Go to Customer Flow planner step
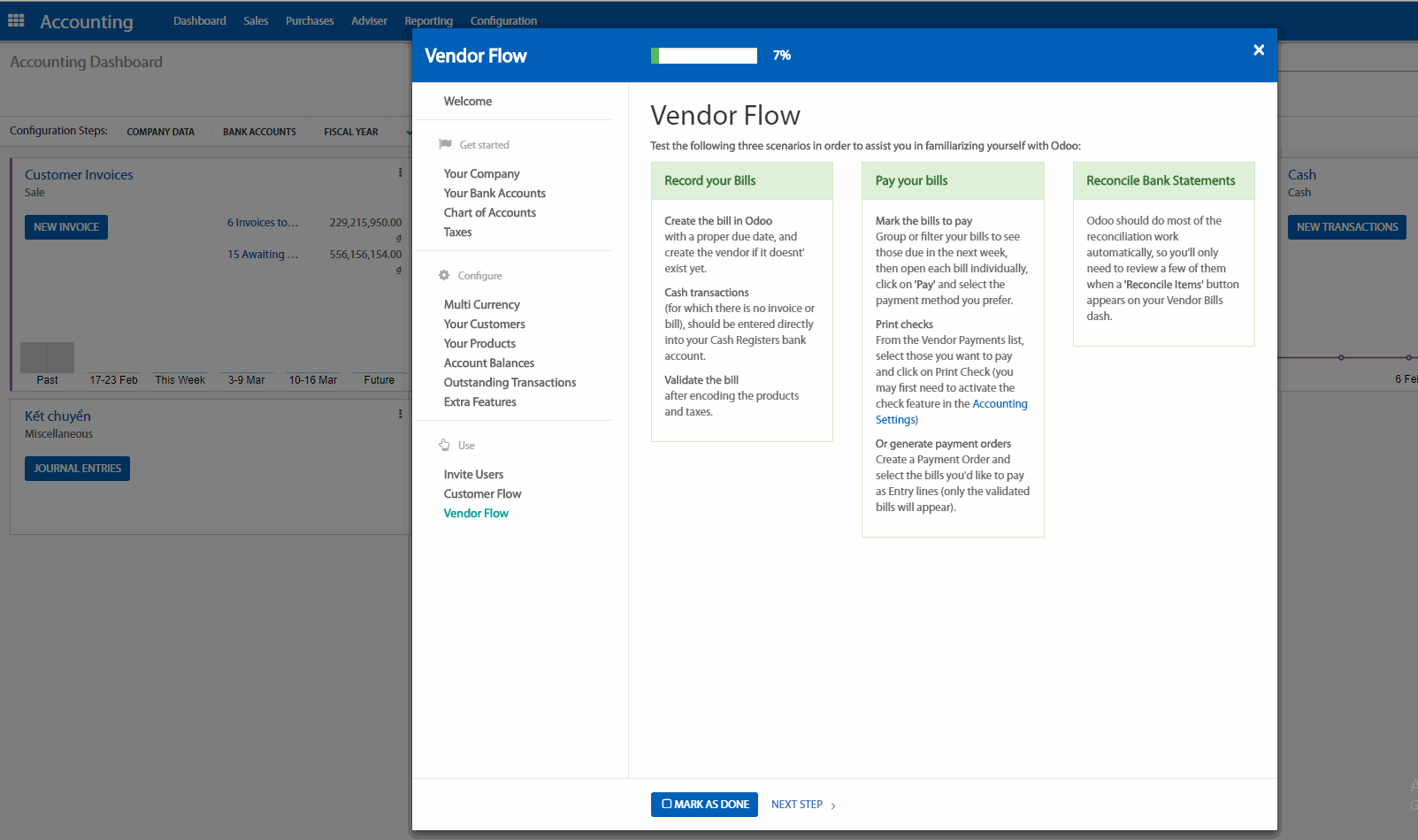 pyautogui.click(x=482, y=494)
